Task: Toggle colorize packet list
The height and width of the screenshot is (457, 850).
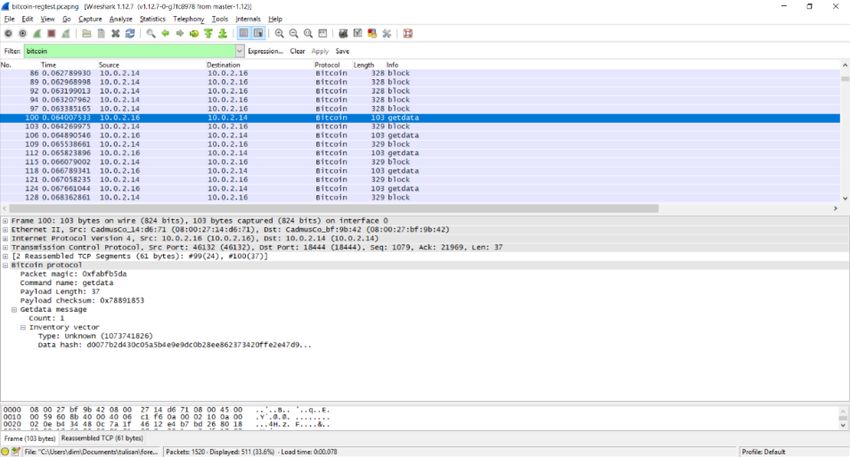Action: coord(243,34)
